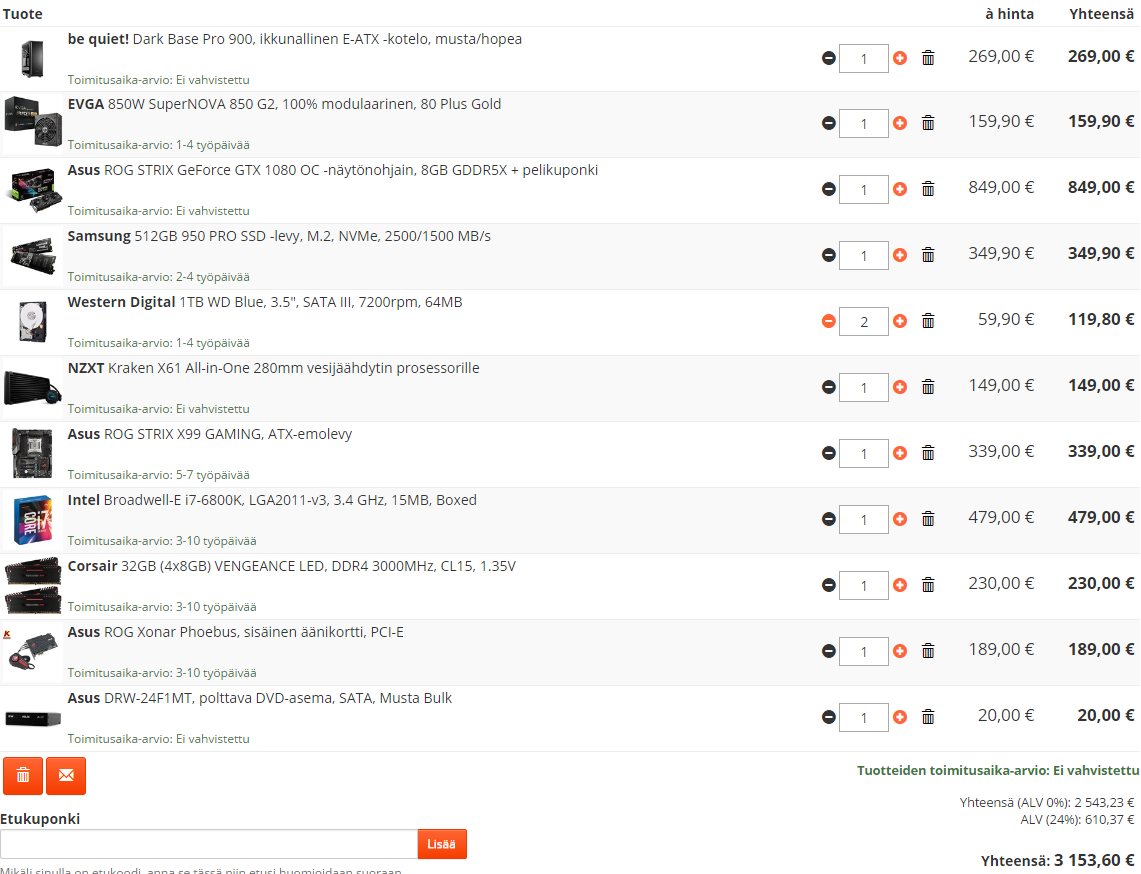1141x874 pixels.
Task: Remove Asus DRW-24F1MT DVD drive
Action: pyautogui.click(x=928, y=718)
